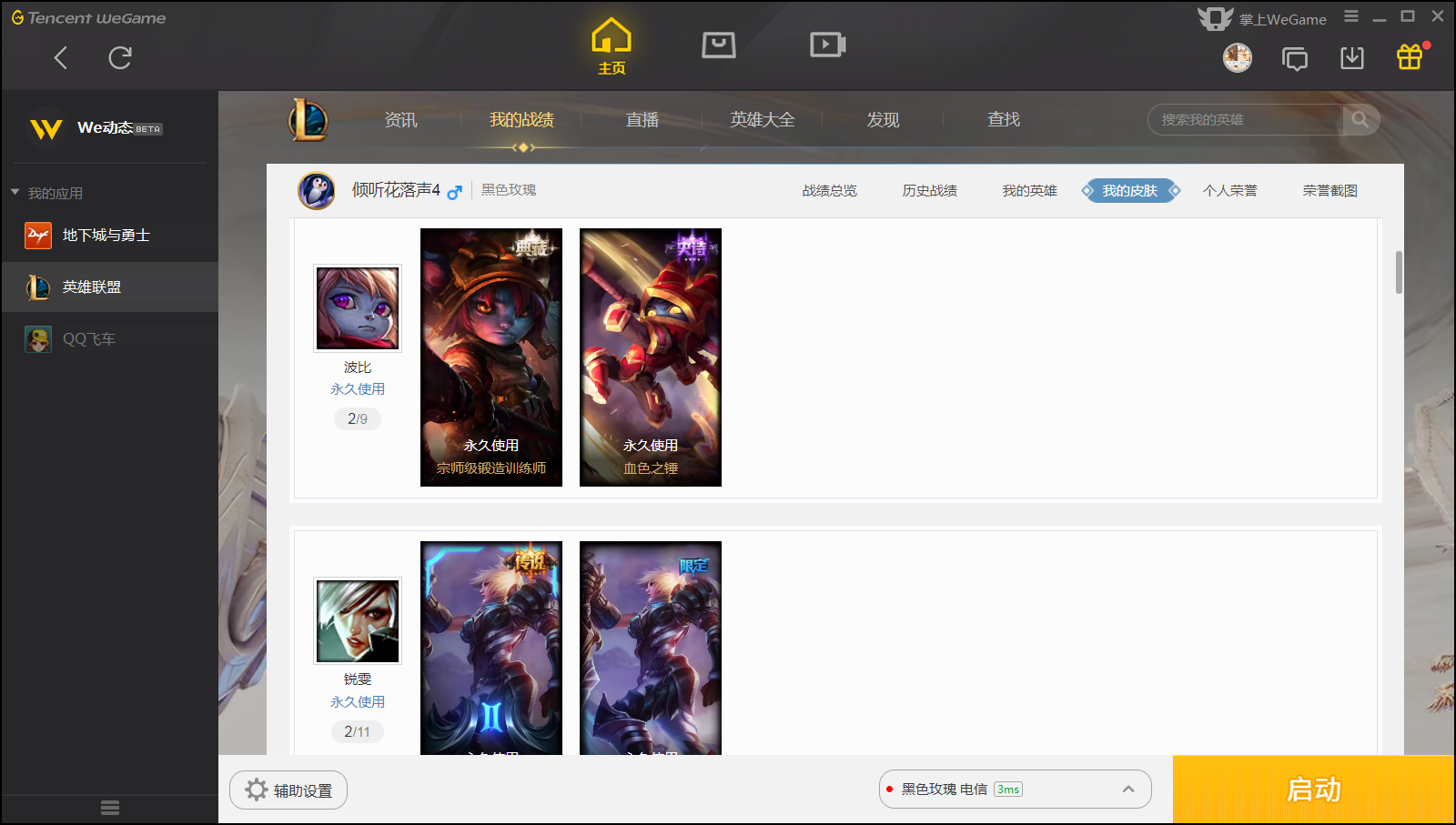Open the downloads manager icon
Image resolution: width=1456 pixels, height=825 pixels.
(x=1352, y=58)
